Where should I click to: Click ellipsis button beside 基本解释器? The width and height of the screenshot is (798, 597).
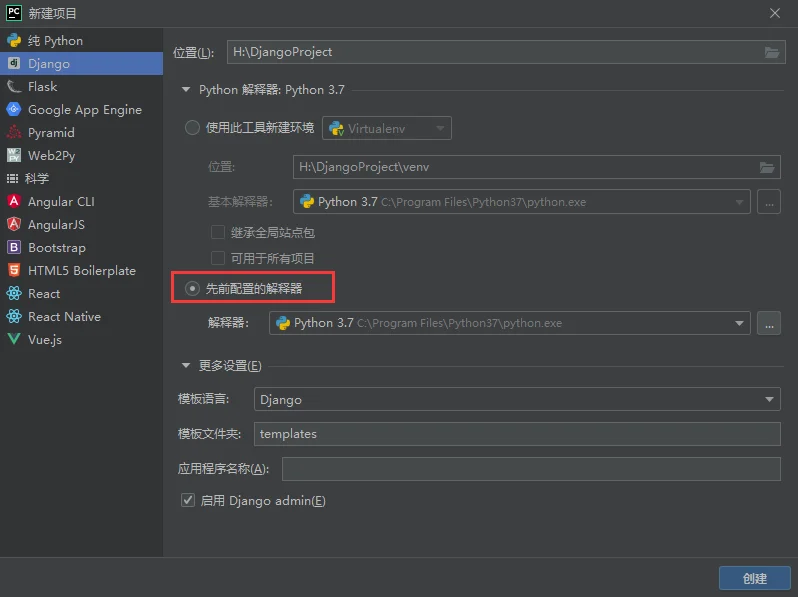pyautogui.click(x=768, y=202)
